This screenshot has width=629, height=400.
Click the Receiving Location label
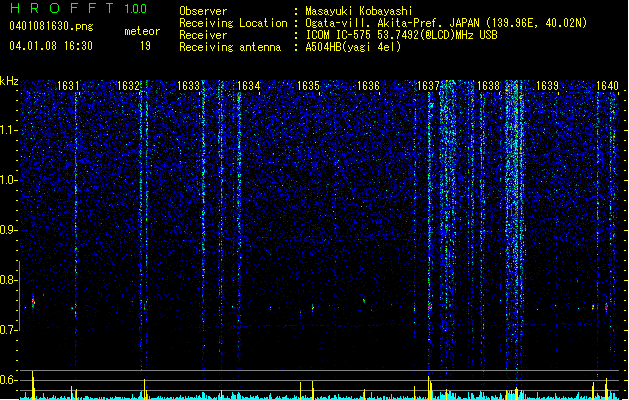pos(233,23)
